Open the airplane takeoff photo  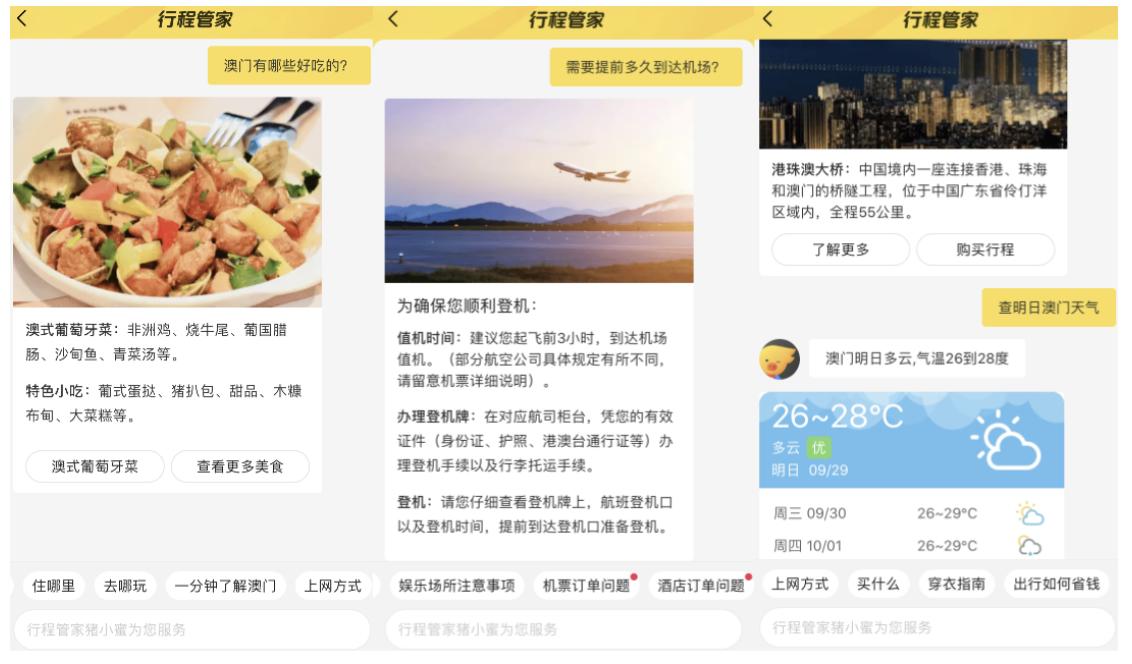(539, 191)
